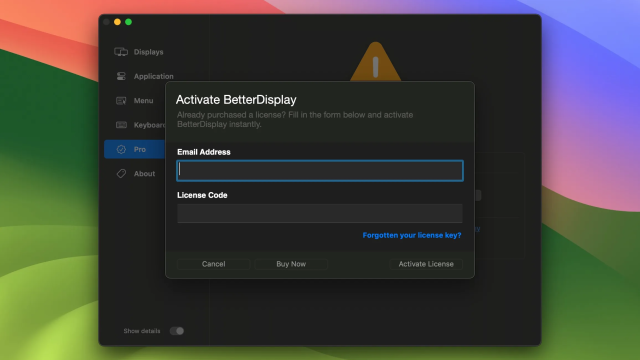Cancel the activation dialog
Screen dimensions: 640x360
pos(213,264)
